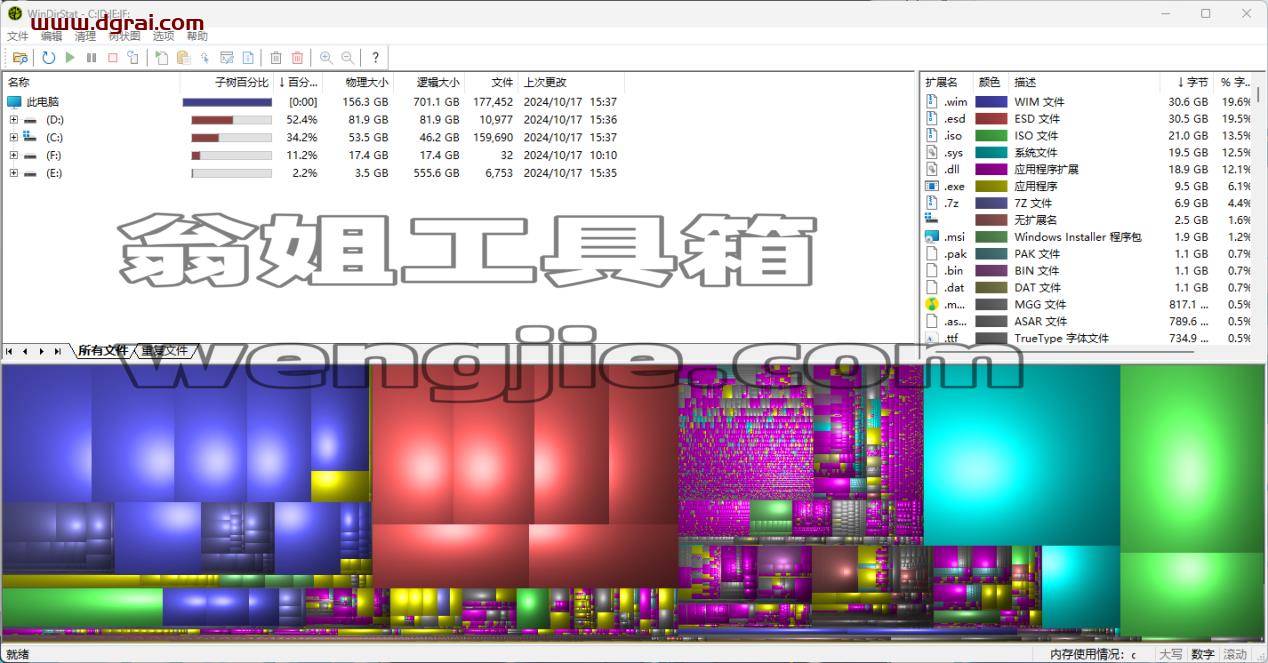Click the copy path clipboard icon
The image size is (1268, 663).
click(x=162, y=58)
